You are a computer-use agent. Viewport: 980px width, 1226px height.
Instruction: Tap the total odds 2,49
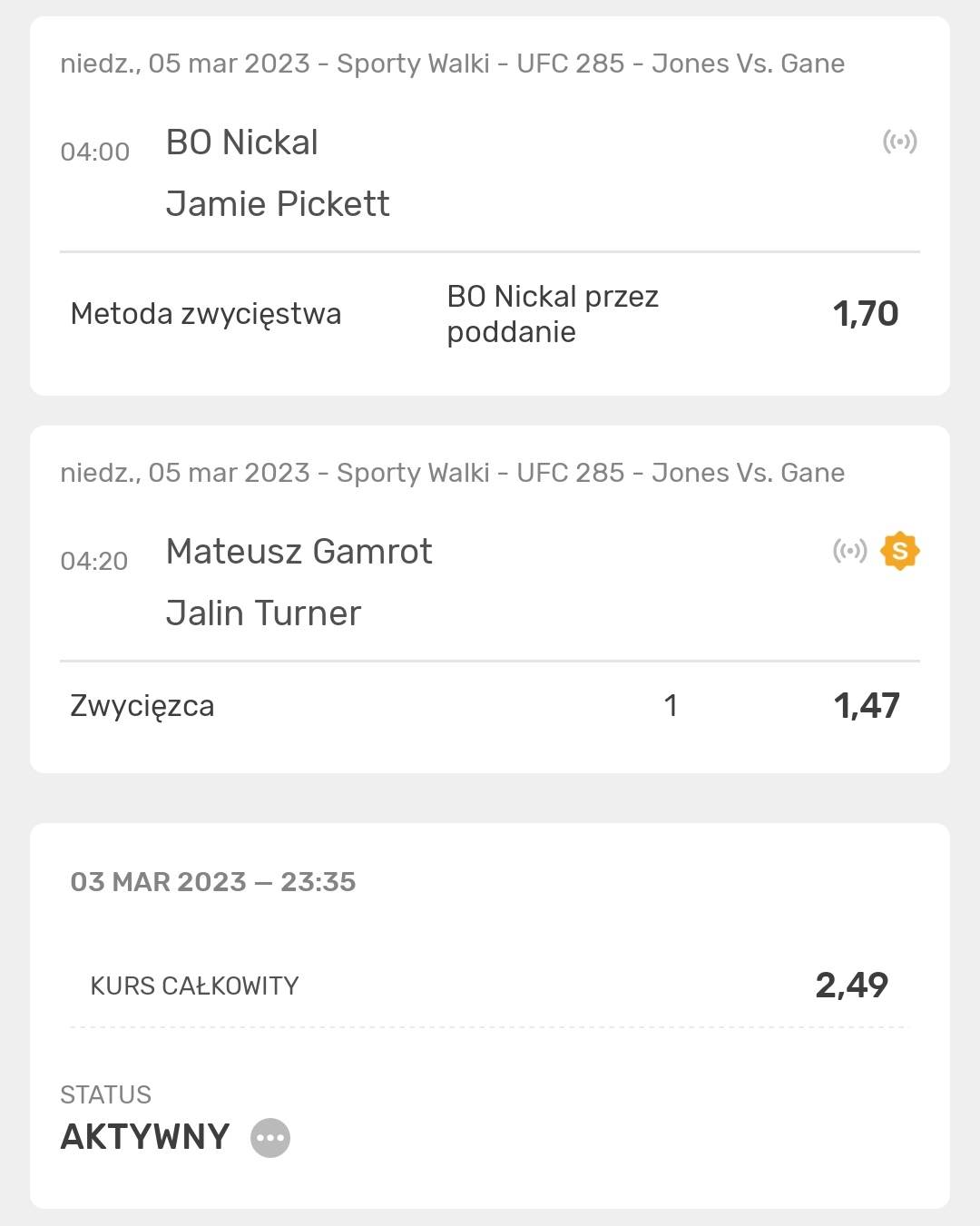[x=852, y=986]
